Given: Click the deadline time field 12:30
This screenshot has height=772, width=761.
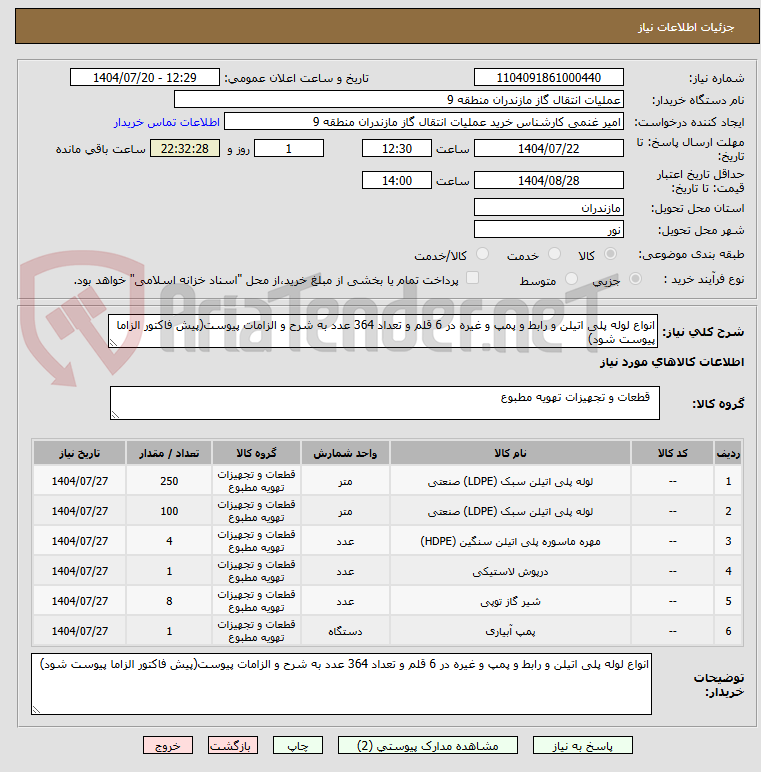Looking at the screenshot, I should (x=397, y=149).
